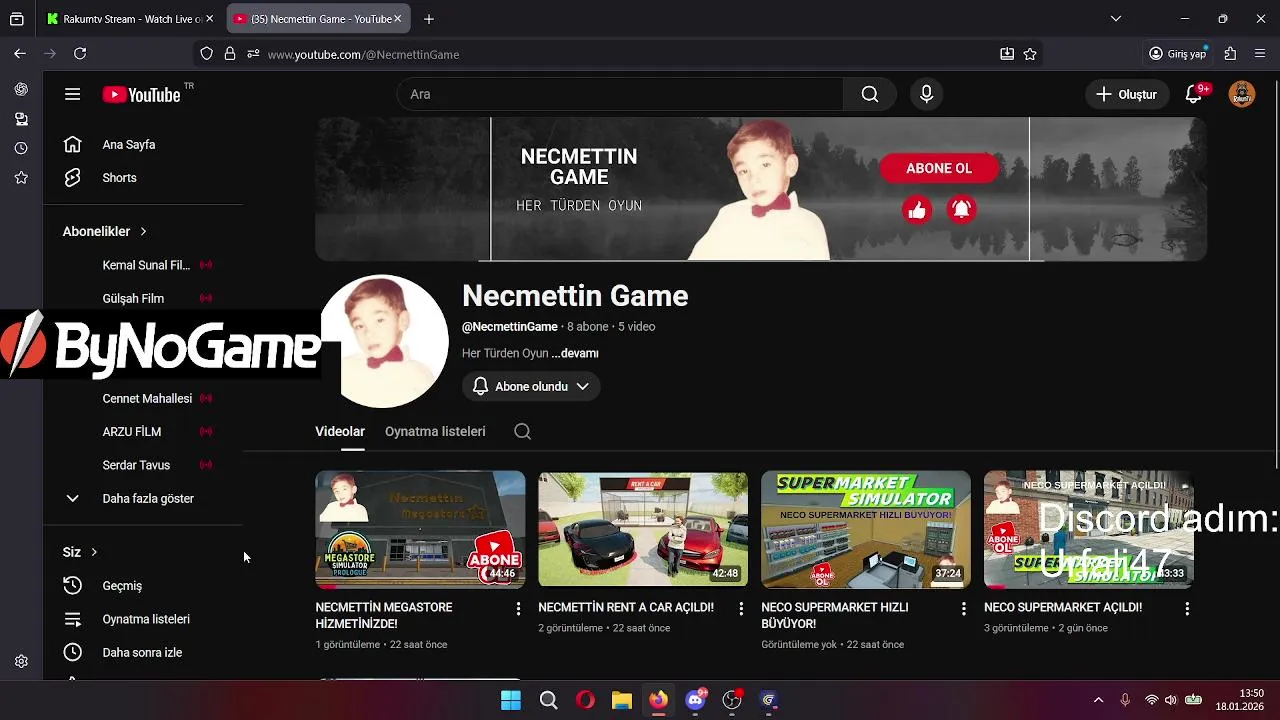
Task: Open Opera browser from taskbar
Action: click(x=585, y=700)
